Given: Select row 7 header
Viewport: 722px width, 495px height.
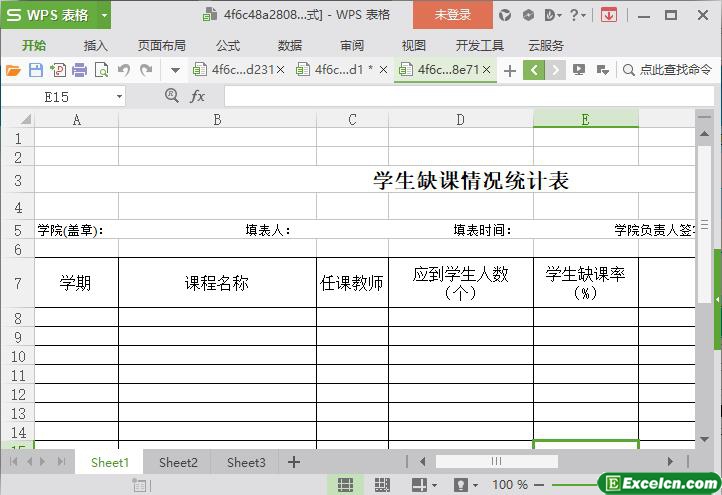Looking at the screenshot, I should pos(18,283).
